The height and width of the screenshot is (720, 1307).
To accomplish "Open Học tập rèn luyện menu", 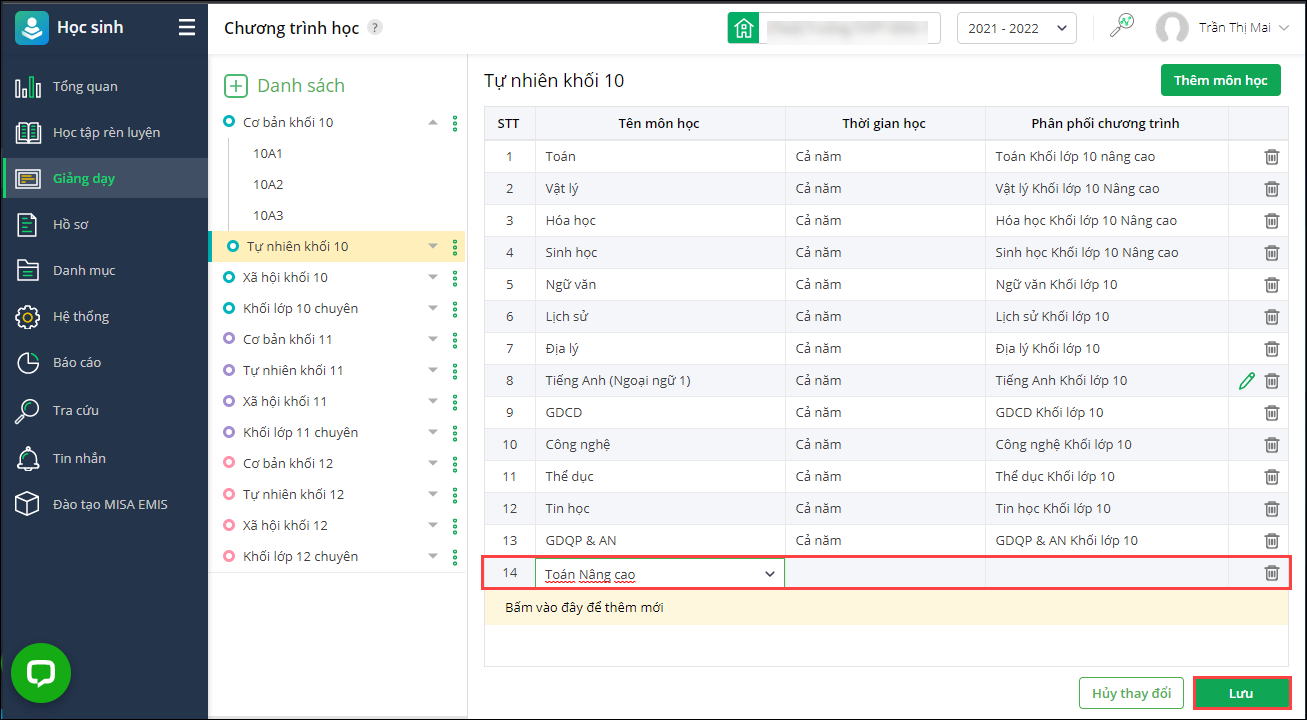I will [104, 133].
